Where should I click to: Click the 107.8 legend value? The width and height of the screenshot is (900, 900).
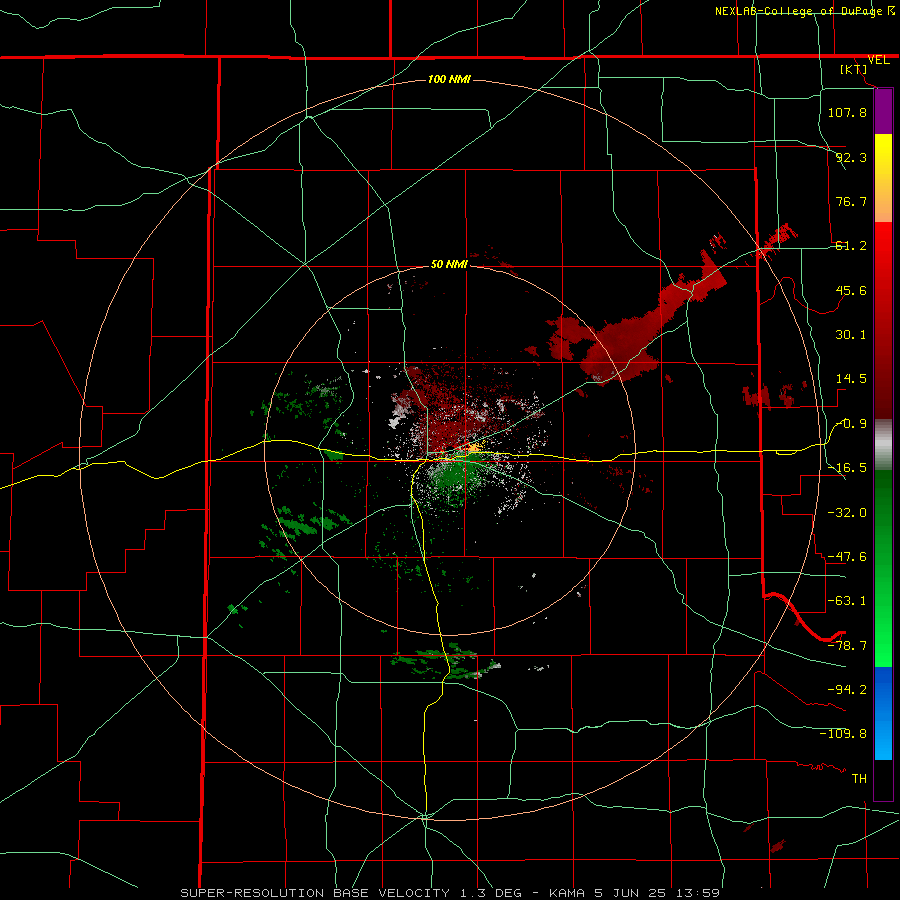[847, 112]
